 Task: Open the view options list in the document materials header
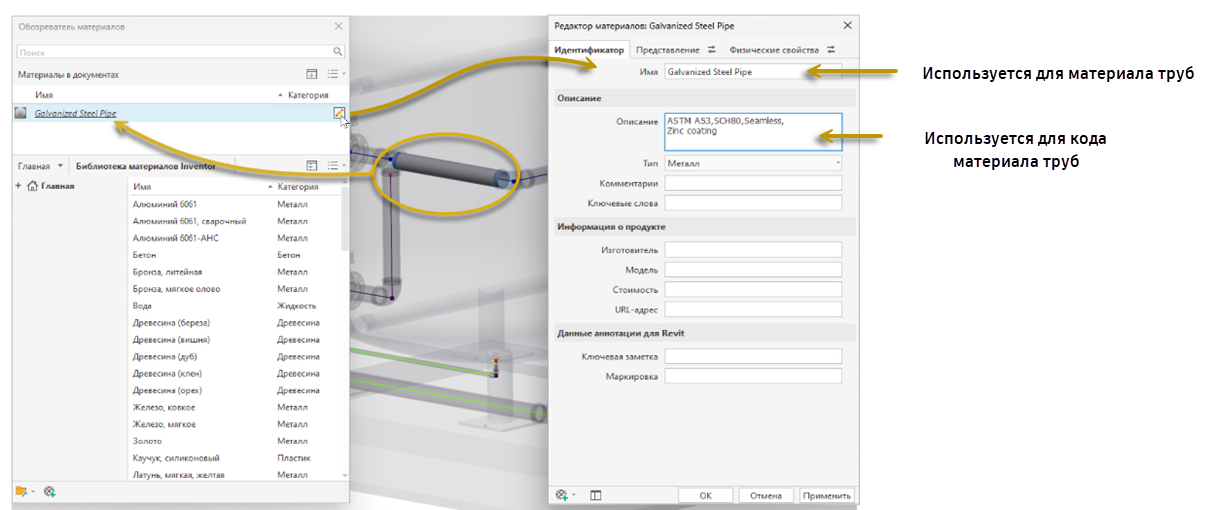(x=336, y=74)
